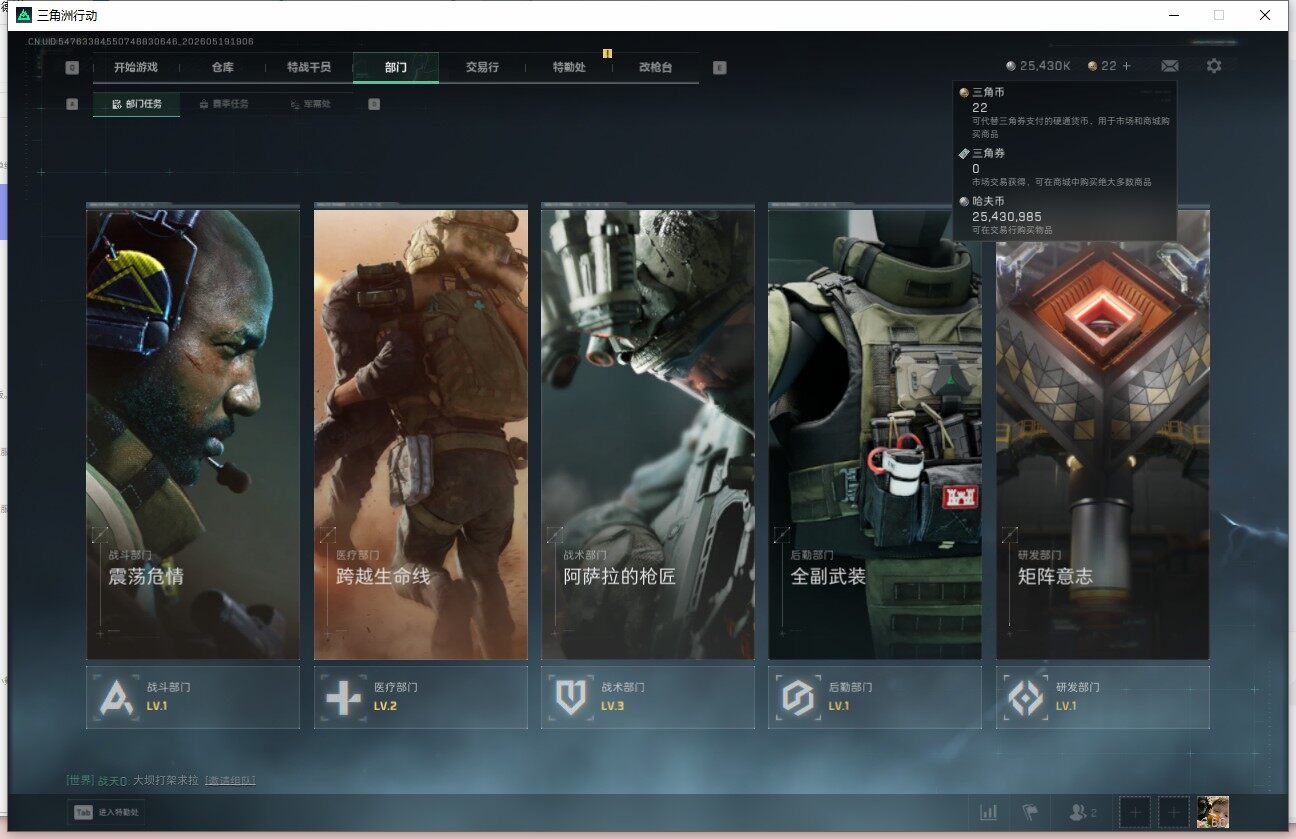
Task: Click the 25,430,985 哈夫币 amount in the tooltip
Action: click(1007, 216)
